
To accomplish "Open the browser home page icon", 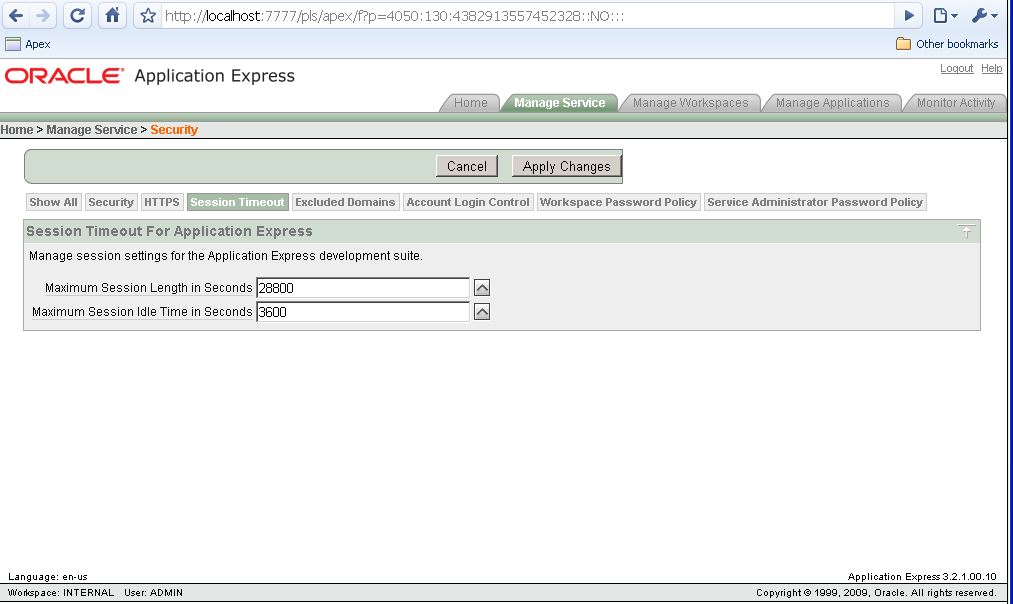I will [x=110, y=15].
